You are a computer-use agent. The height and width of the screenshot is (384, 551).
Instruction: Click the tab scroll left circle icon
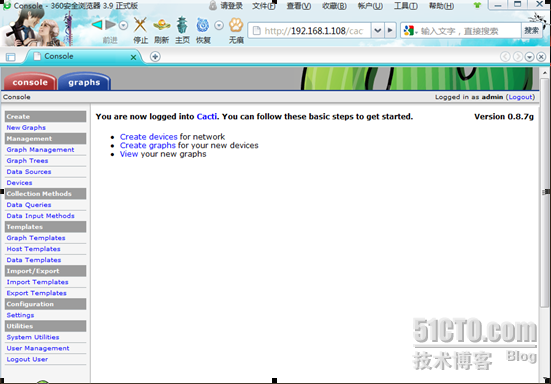(505, 57)
